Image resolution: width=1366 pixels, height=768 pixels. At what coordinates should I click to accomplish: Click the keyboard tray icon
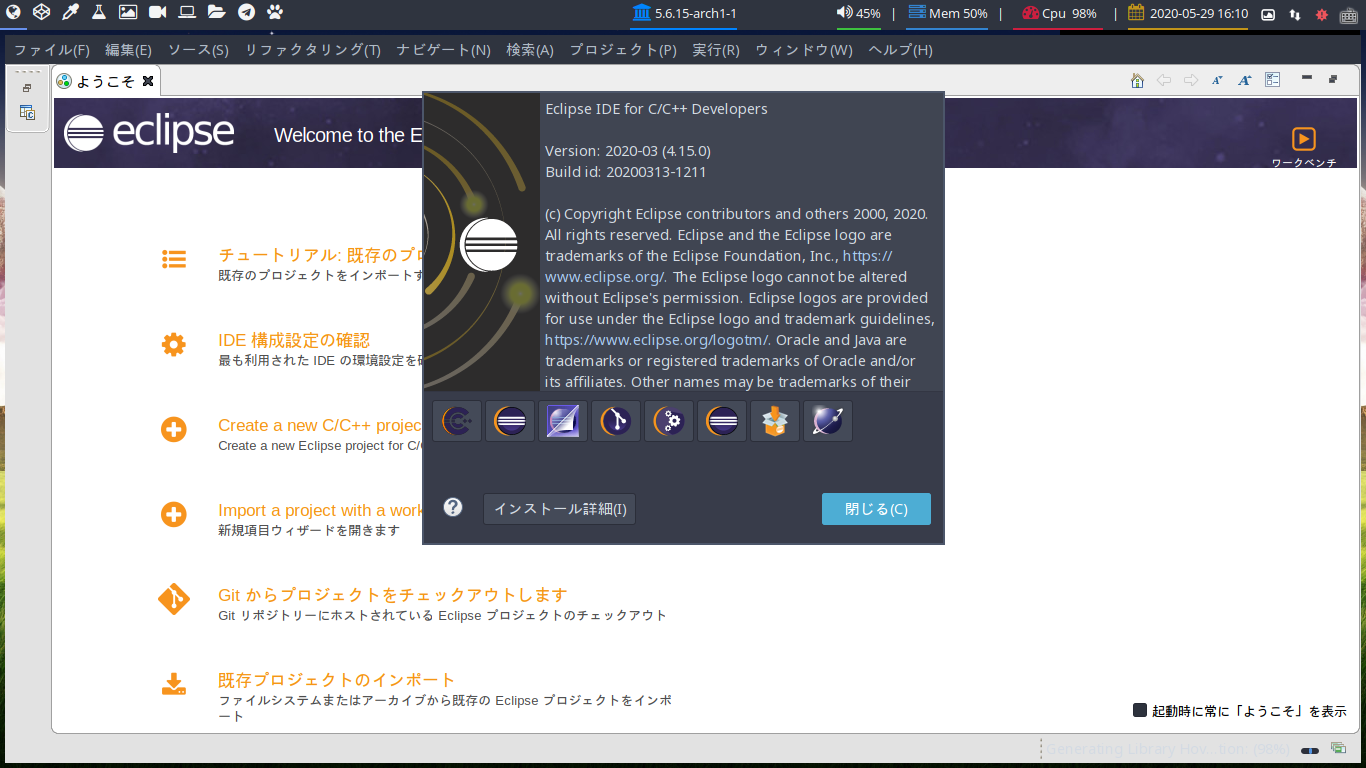coord(1348,14)
